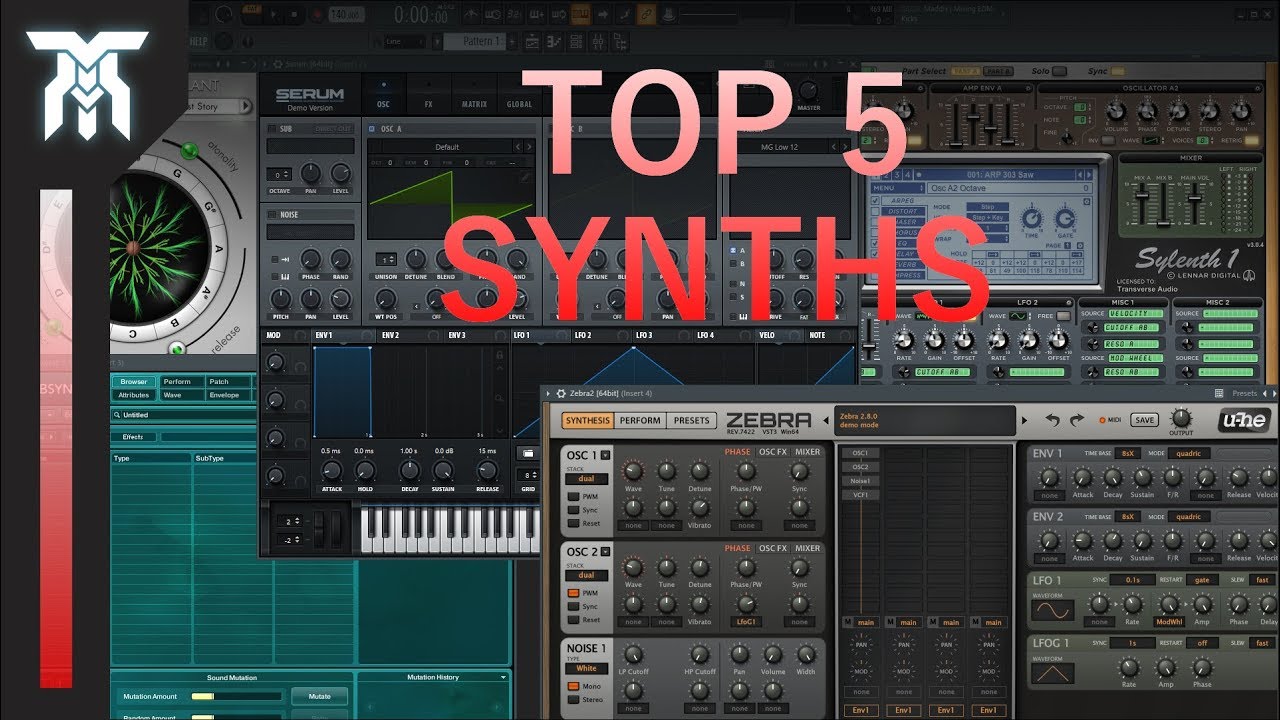Open Absynth Mutation History dropdown
Image resolution: width=1280 pixels, height=720 pixels.
(x=503, y=677)
